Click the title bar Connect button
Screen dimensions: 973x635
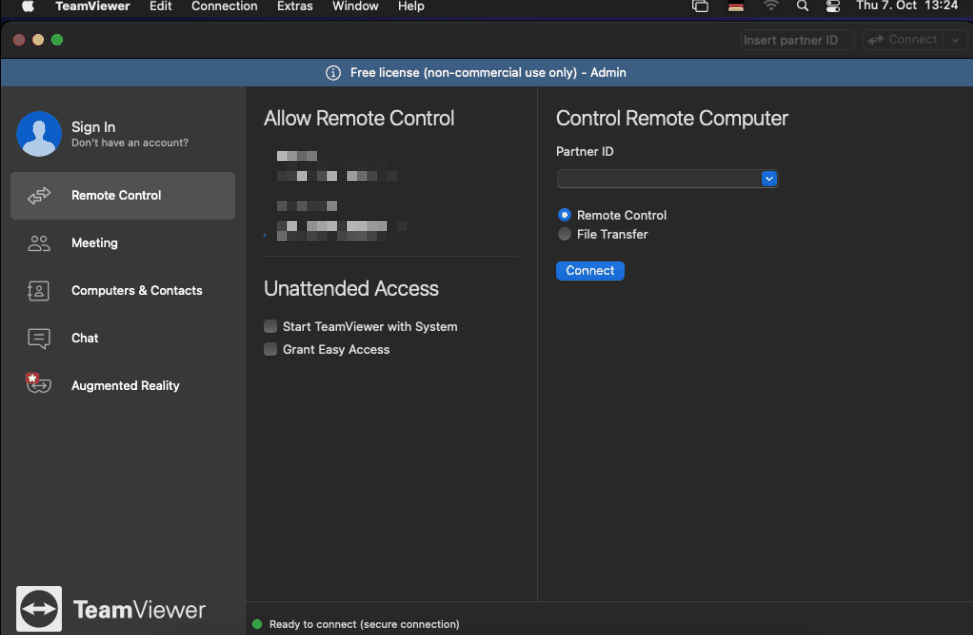[904, 40]
